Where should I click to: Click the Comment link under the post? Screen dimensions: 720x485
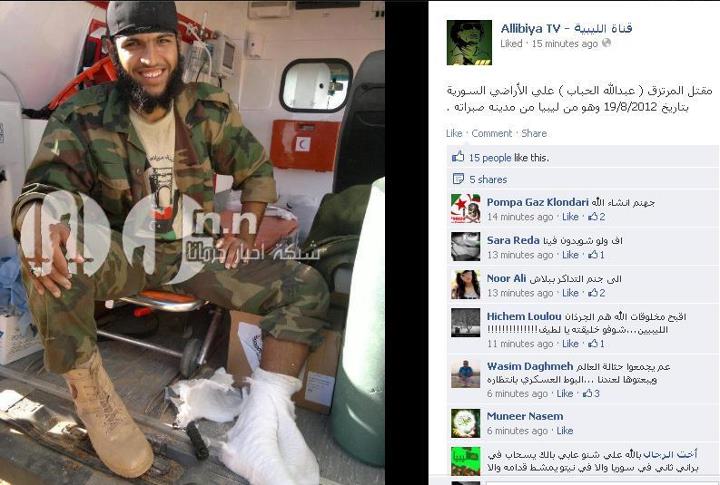click(x=491, y=133)
